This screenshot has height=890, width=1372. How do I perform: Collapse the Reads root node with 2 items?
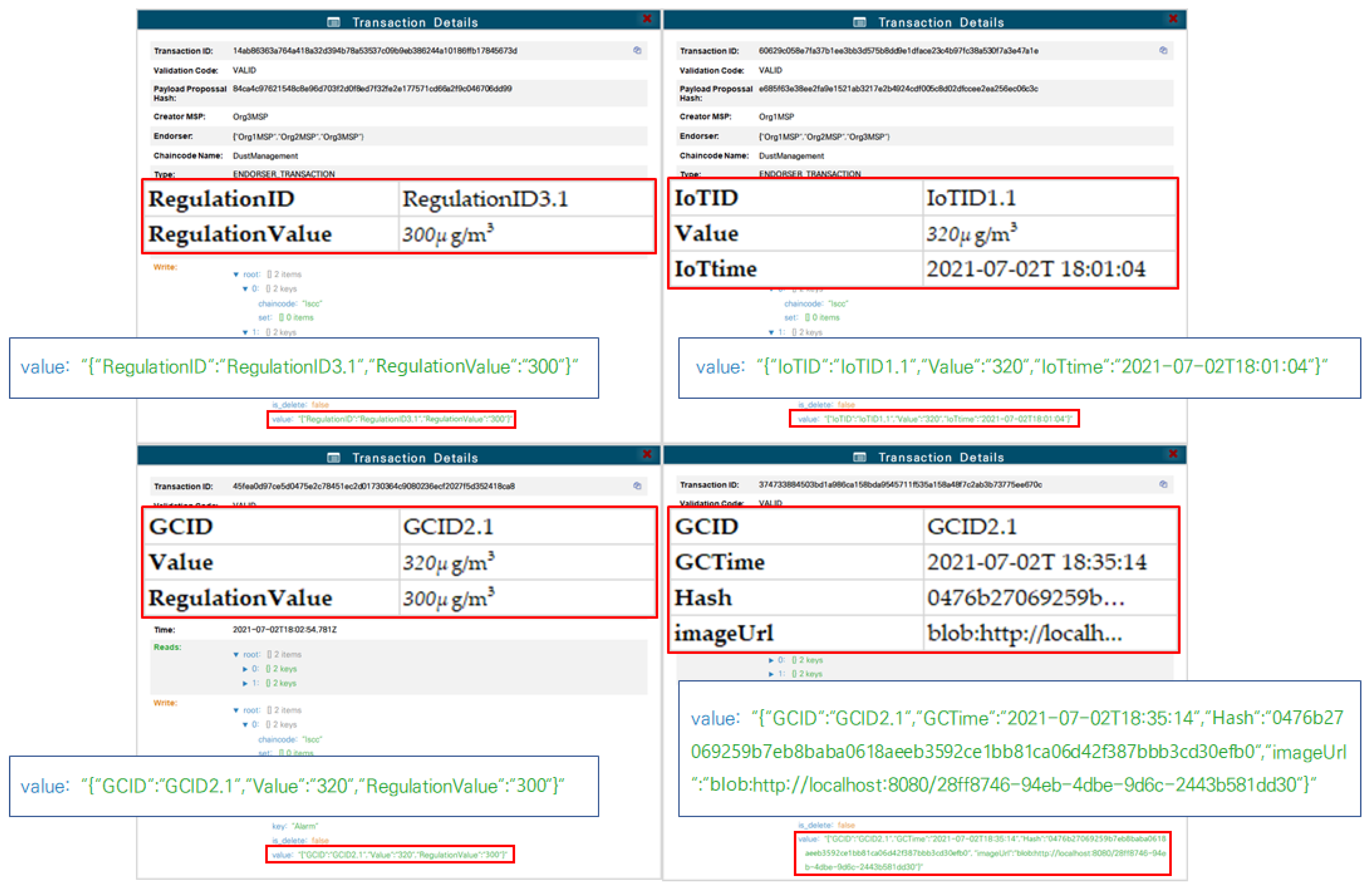(236, 654)
